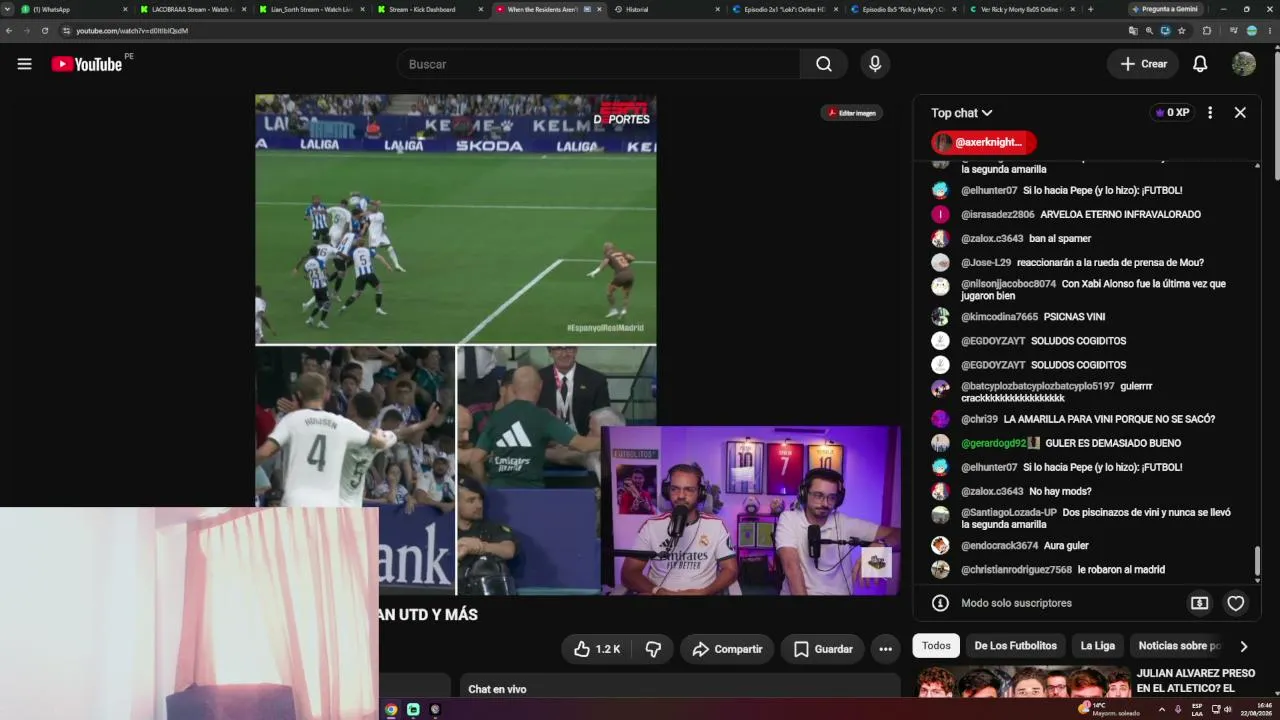Dislike the video with thumbs down
1280x720 pixels.
(653, 649)
